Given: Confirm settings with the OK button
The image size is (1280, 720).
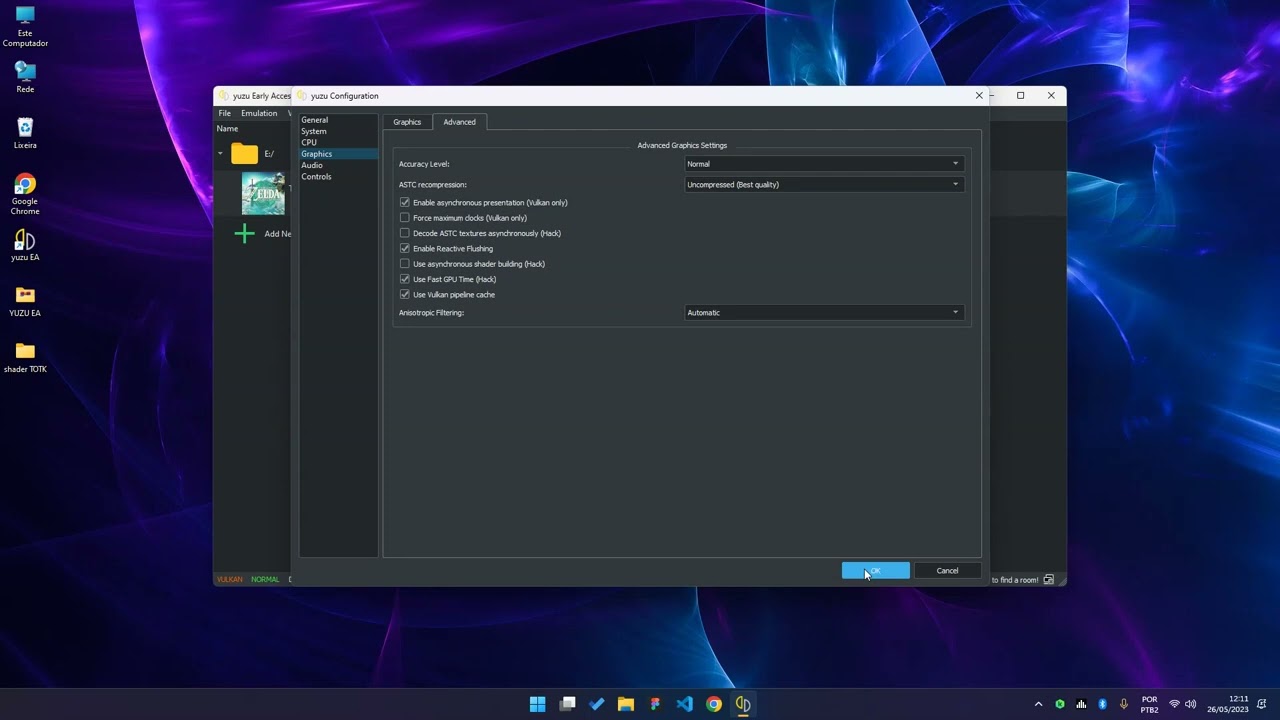Looking at the screenshot, I should pos(876,571).
